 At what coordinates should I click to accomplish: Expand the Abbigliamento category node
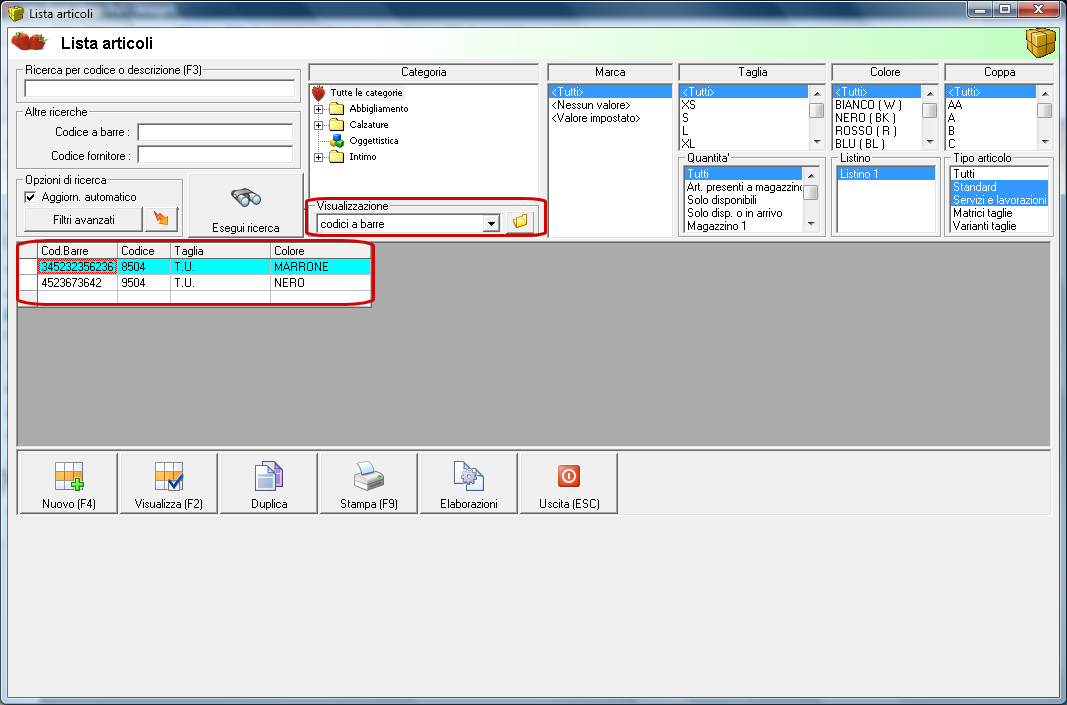[x=318, y=109]
